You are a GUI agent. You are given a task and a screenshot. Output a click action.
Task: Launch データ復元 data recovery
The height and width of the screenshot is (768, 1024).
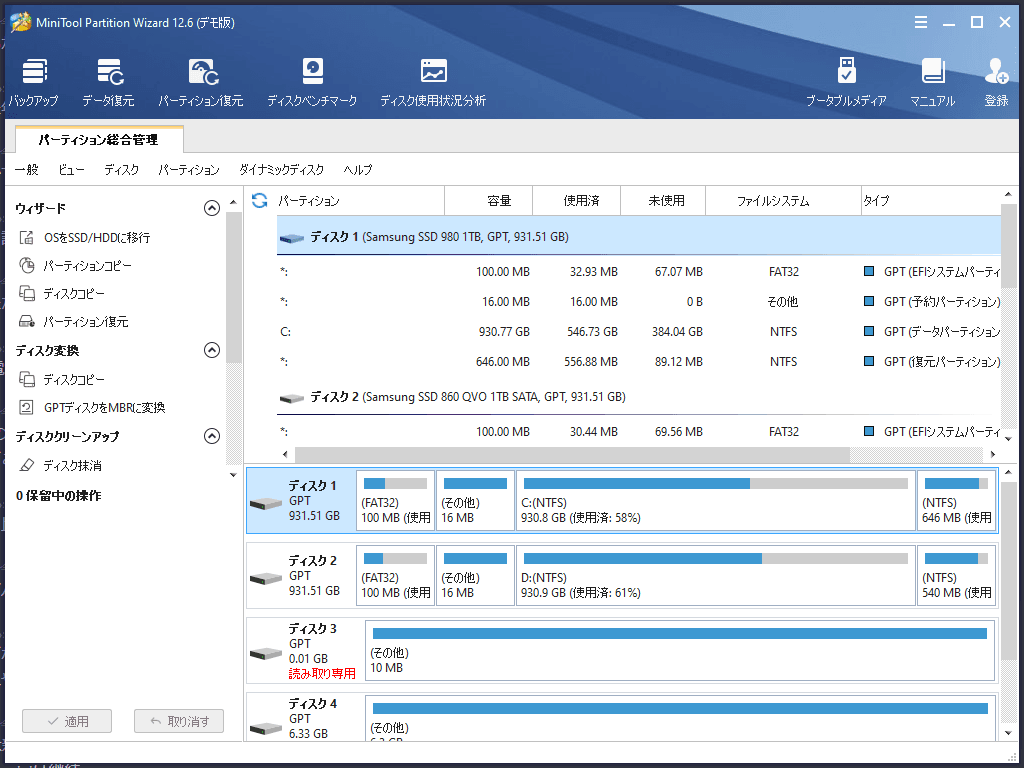click(x=108, y=82)
